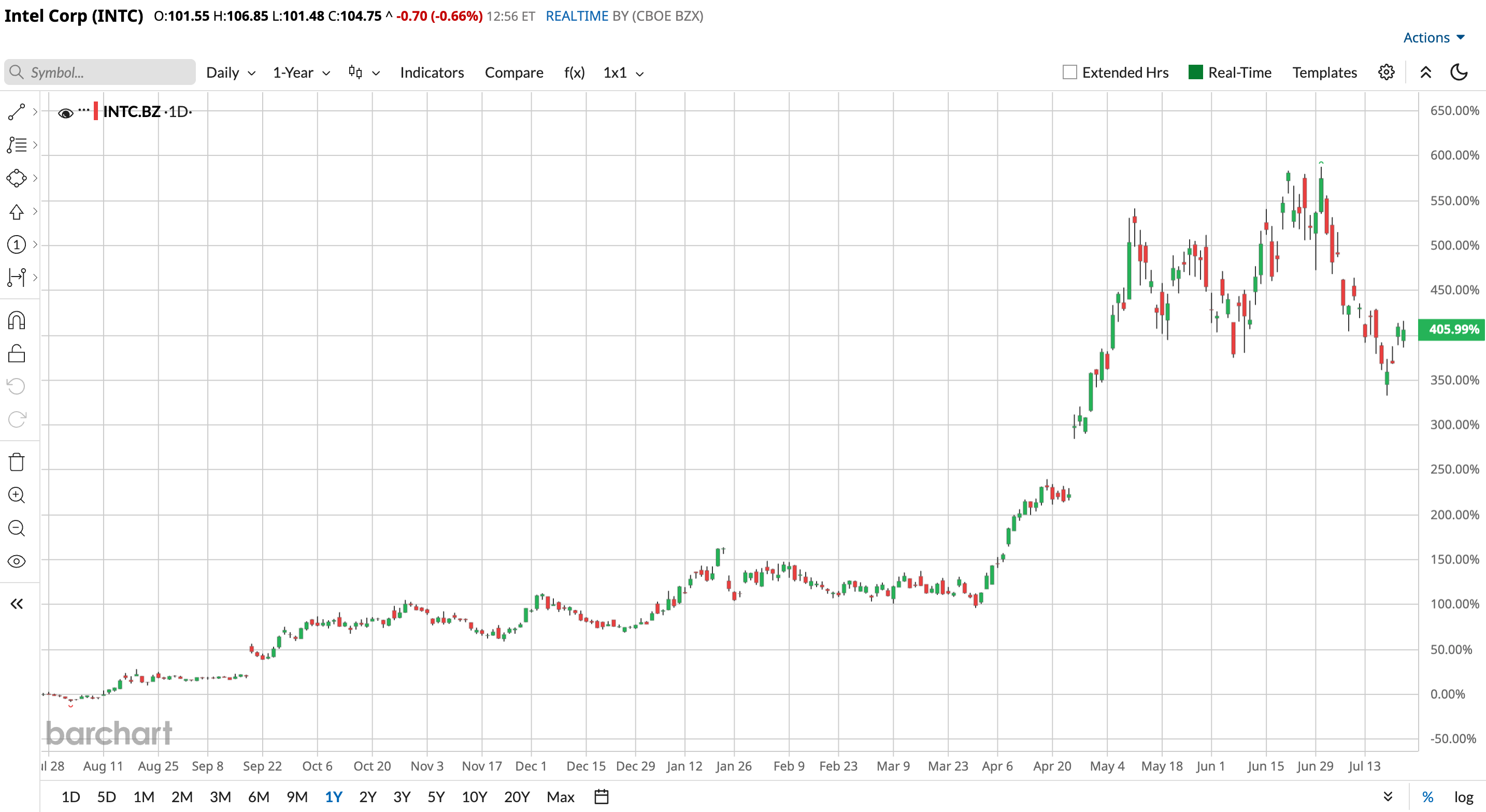Open the Templates menu

point(1324,72)
